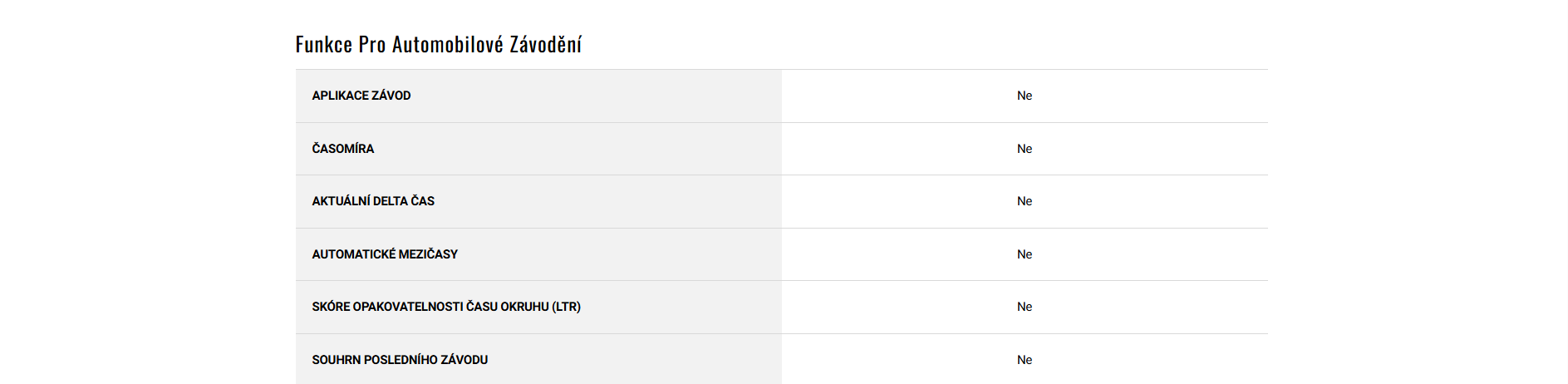Click the "Ne" value for the LTR score row

coord(1024,307)
